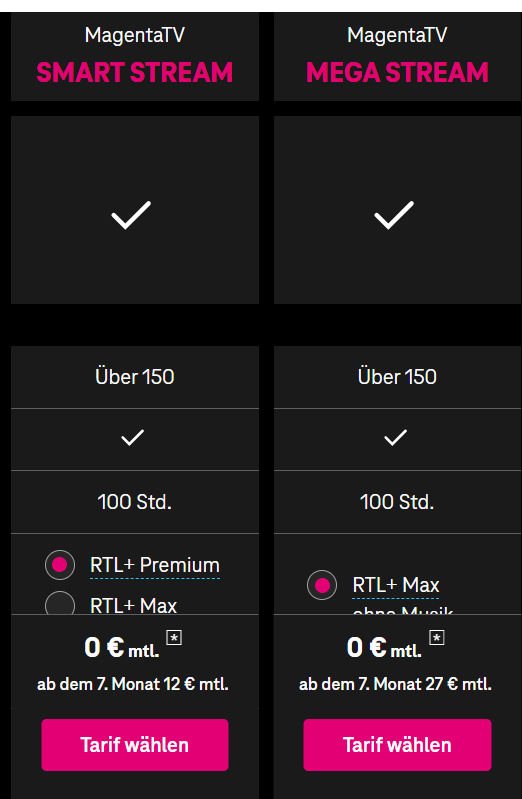Open RTL+ Premium info link
Image resolution: width=522 pixels, height=799 pixels.
(x=155, y=566)
